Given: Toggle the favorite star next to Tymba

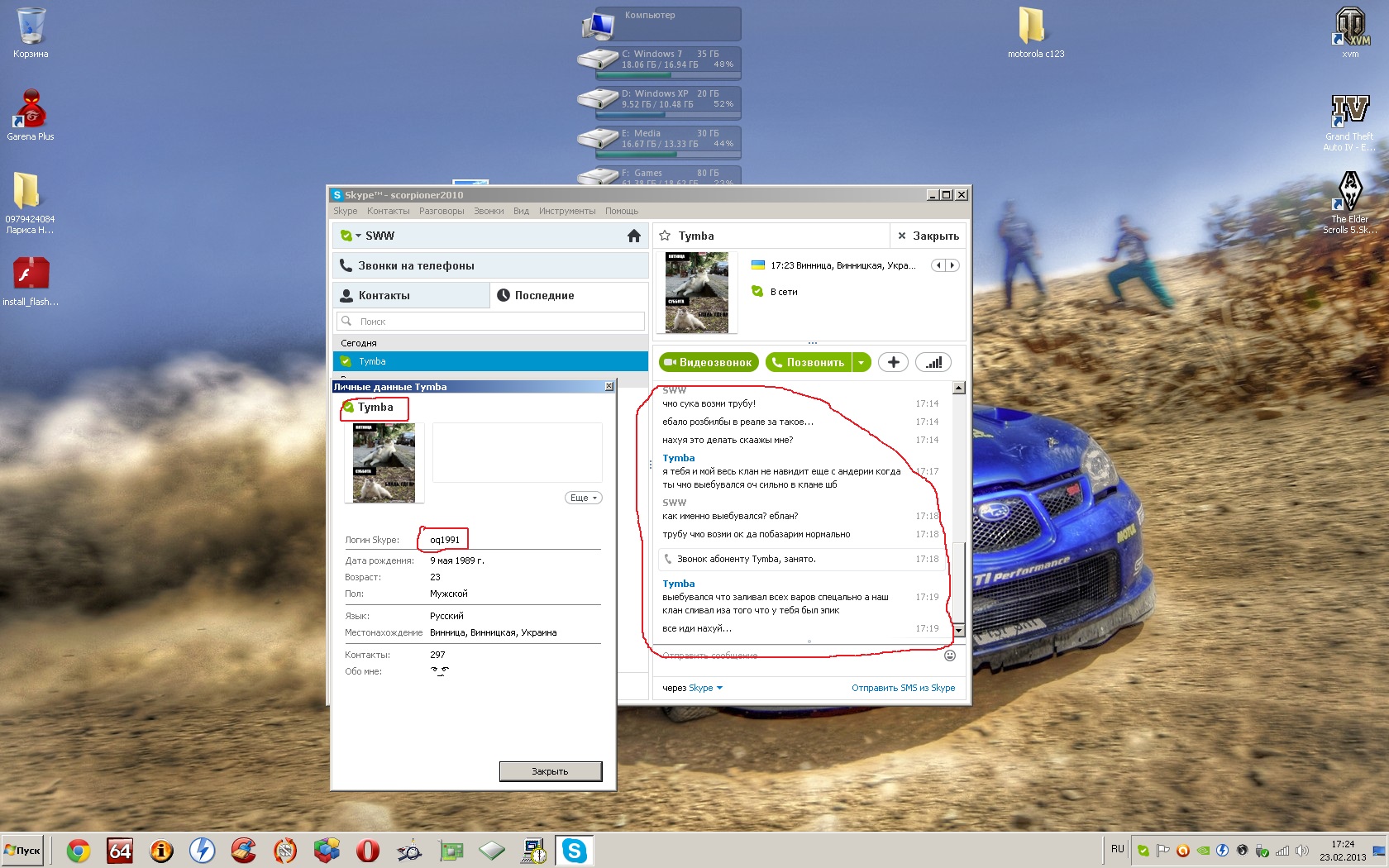Looking at the screenshot, I should [x=665, y=236].
